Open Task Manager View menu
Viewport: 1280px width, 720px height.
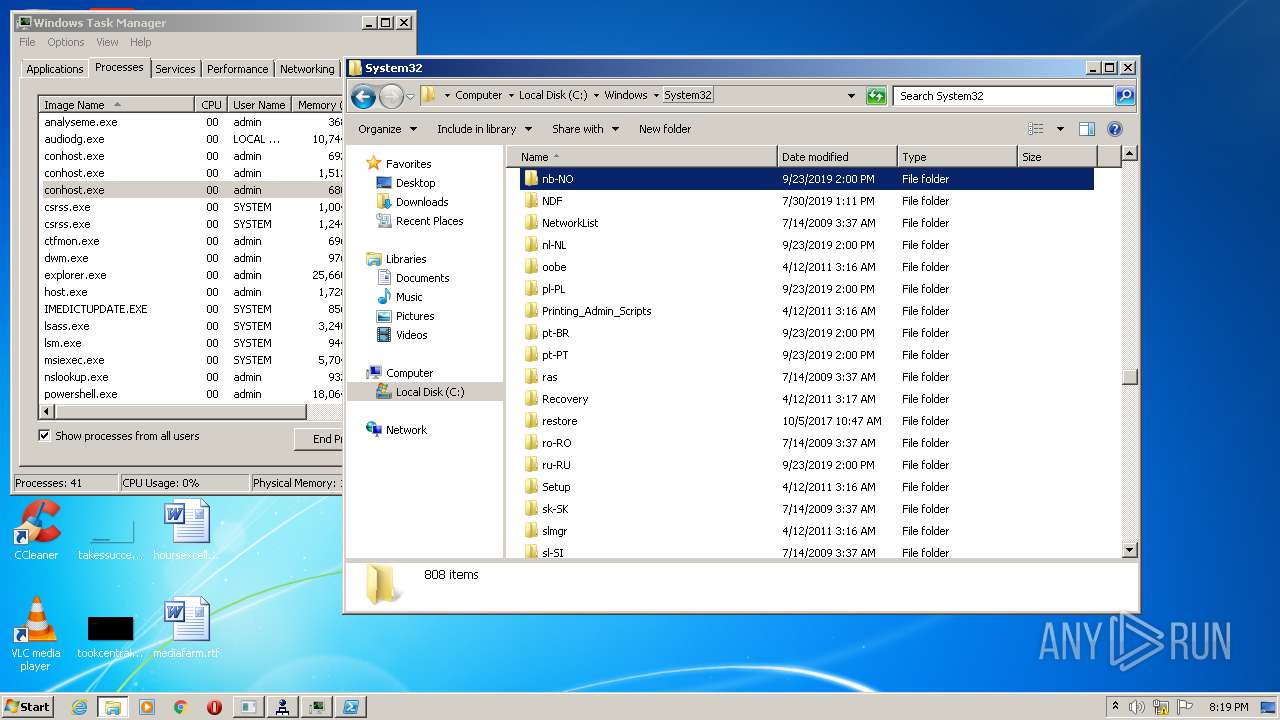[x=107, y=42]
